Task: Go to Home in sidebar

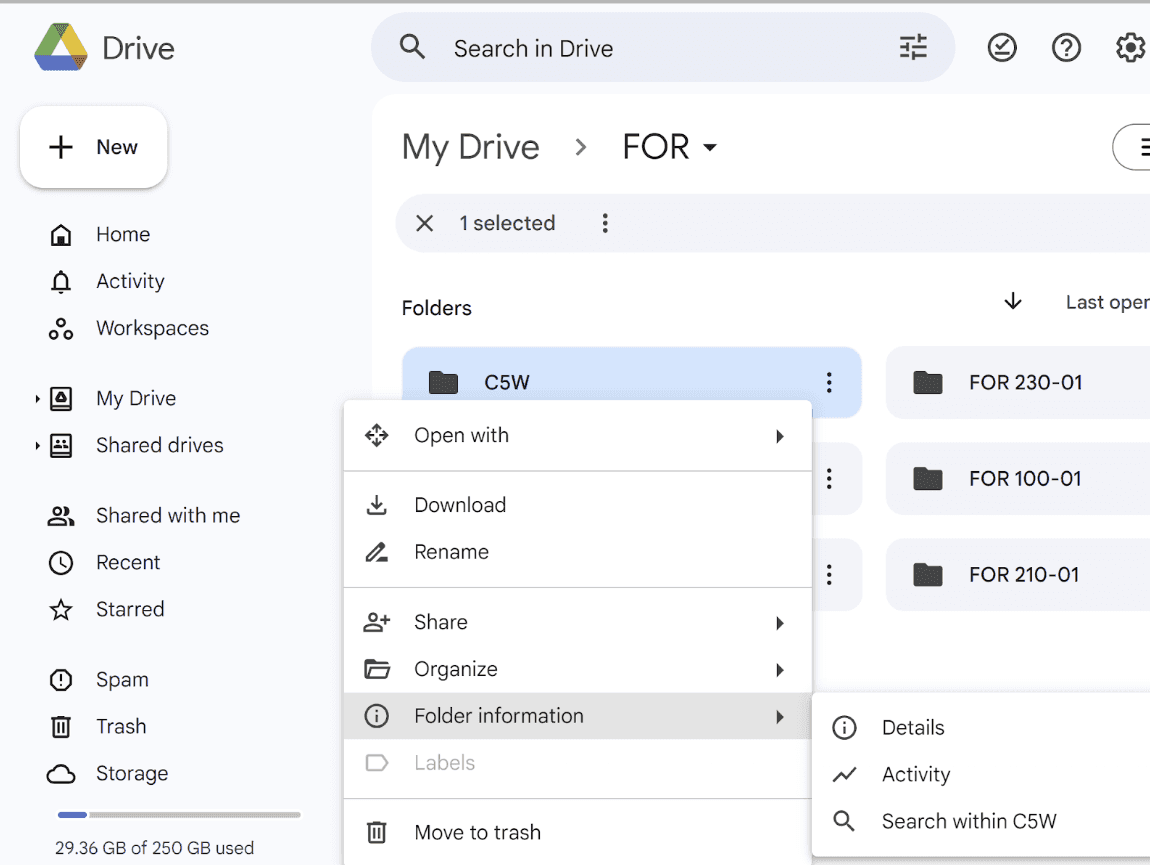Action: pyautogui.click(x=123, y=235)
